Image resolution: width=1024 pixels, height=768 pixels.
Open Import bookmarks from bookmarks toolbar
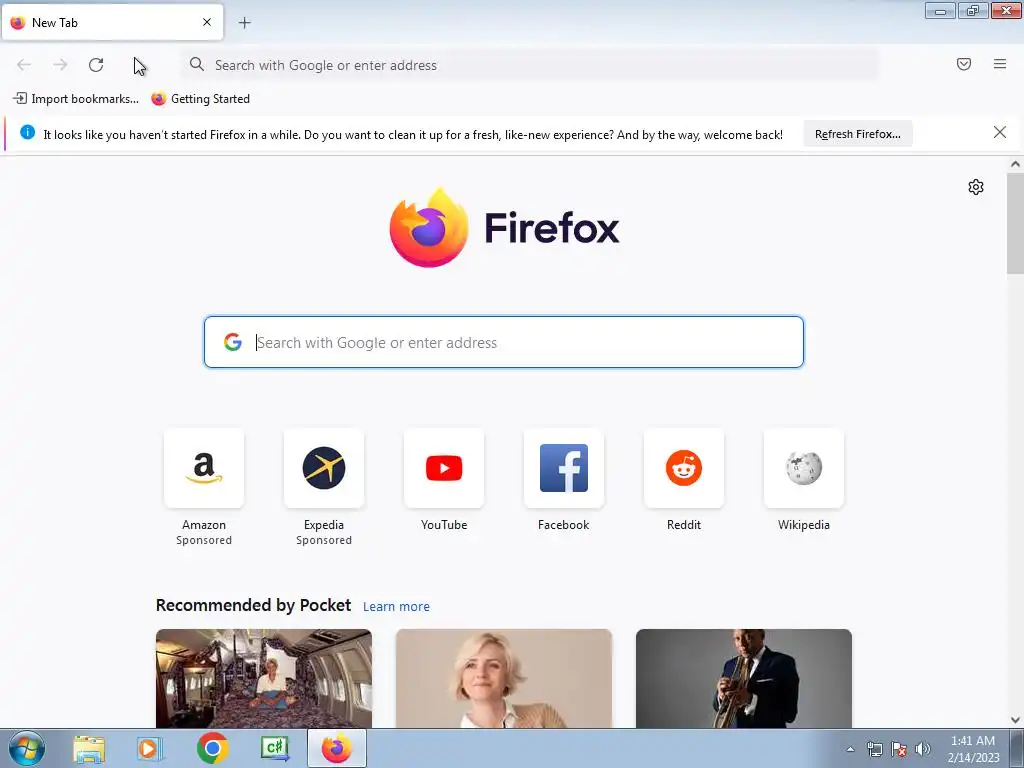pyautogui.click(x=76, y=99)
